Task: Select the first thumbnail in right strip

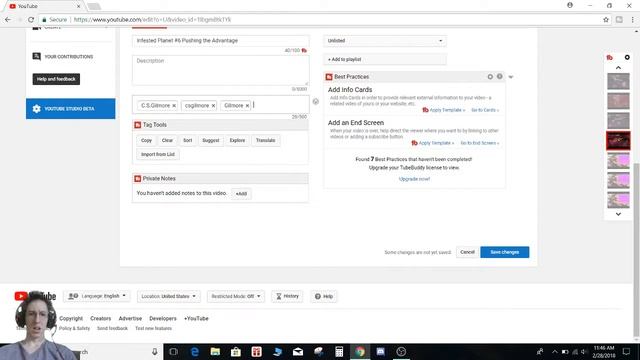Action: coord(618,81)
